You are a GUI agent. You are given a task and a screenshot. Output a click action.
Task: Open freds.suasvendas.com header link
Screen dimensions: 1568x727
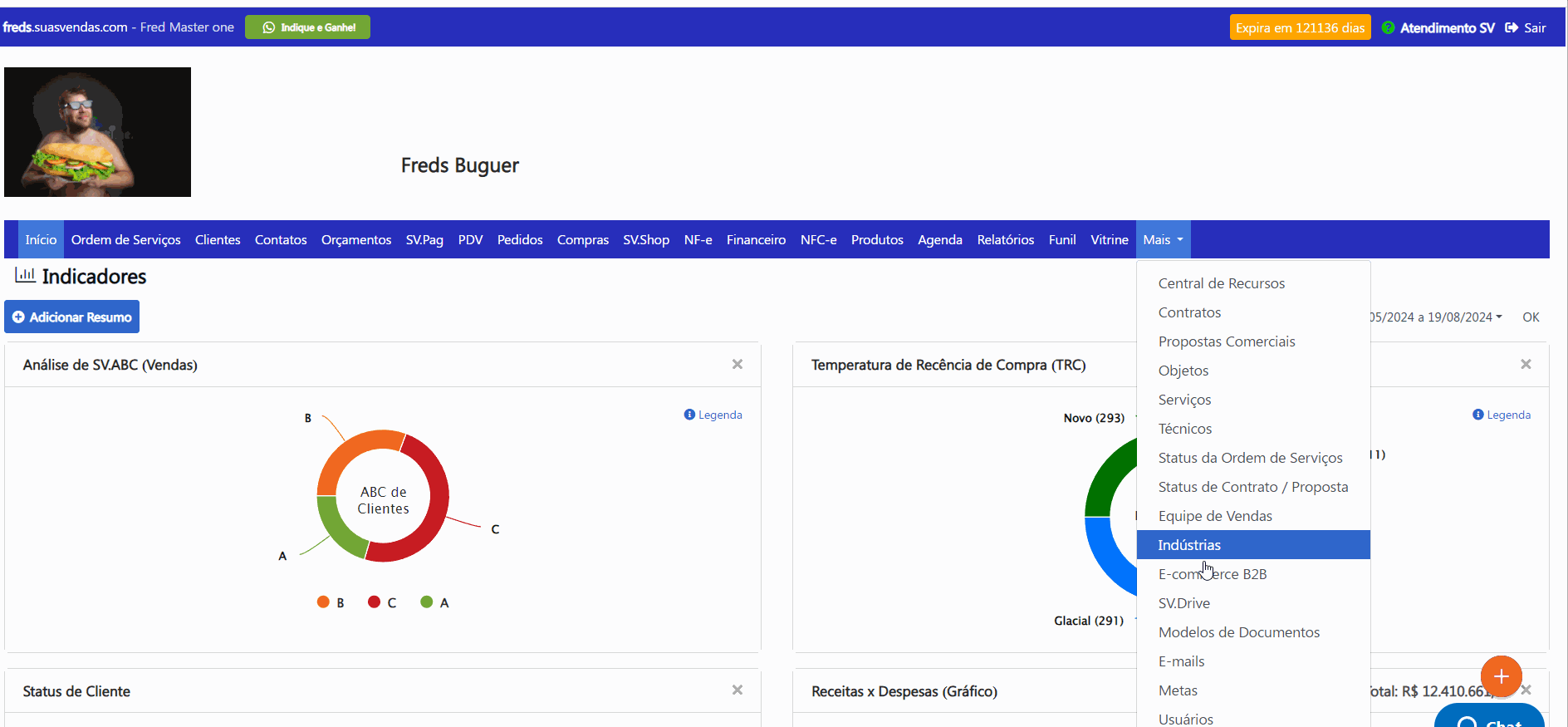tap(65, 27)
